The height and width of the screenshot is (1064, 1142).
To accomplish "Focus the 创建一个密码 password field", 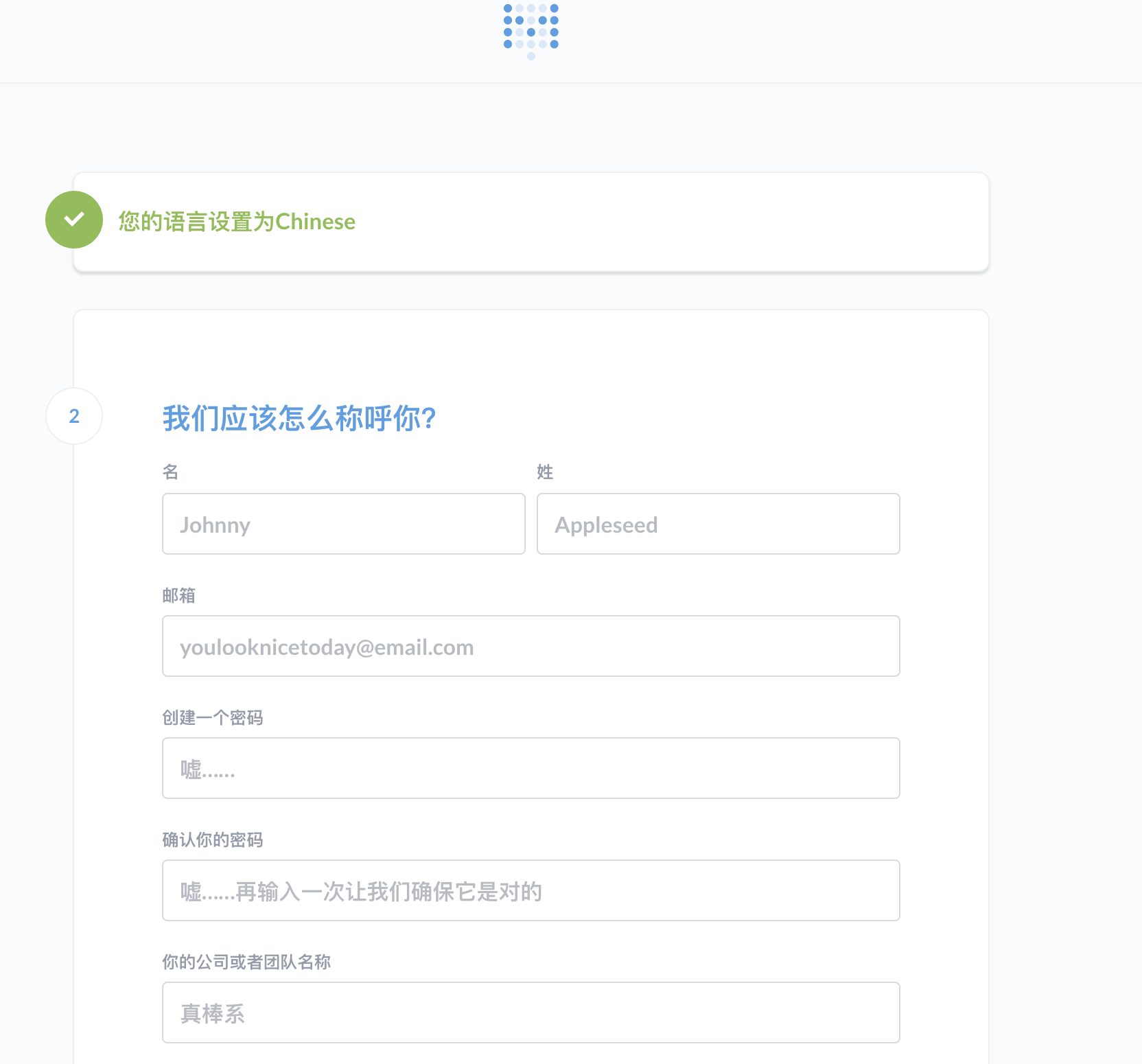I will coord(531,768).
